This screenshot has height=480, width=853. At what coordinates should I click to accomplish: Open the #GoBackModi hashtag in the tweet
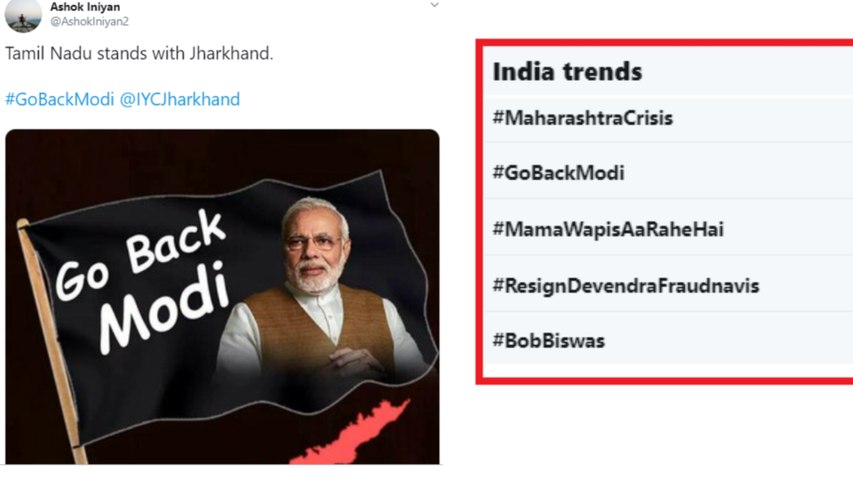tap(59, 99)
